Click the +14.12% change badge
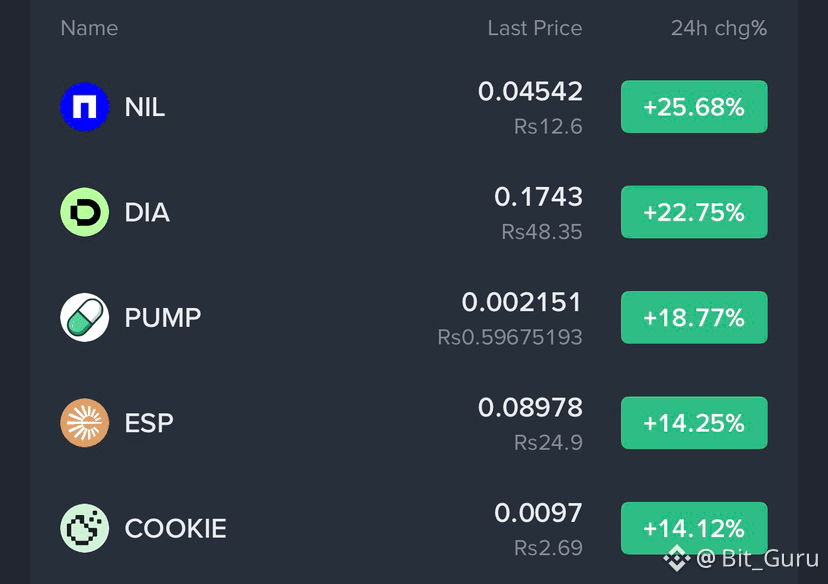 pyautogui.click(x=694, y=528)
